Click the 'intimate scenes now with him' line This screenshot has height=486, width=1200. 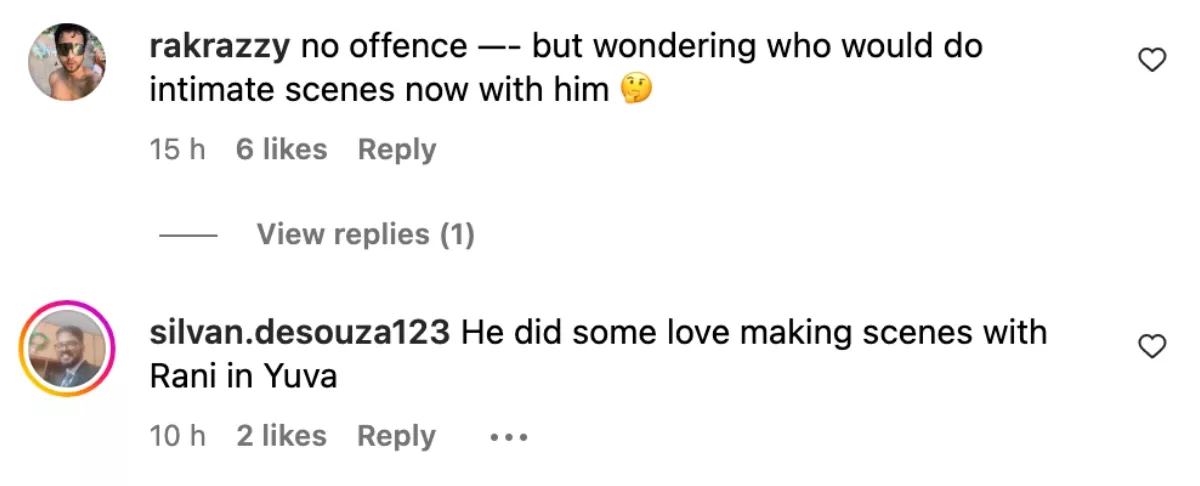pos(379,90)
